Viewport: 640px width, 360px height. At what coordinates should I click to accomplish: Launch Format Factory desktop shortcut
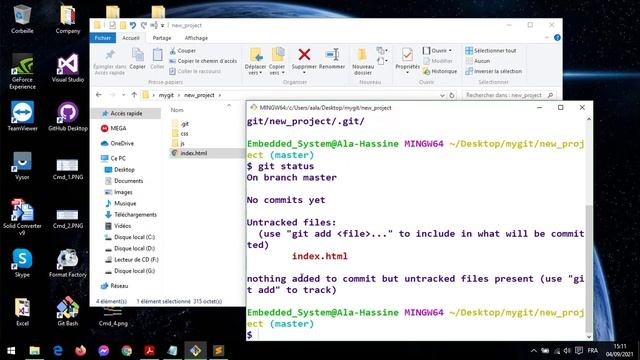pos(68,263)
